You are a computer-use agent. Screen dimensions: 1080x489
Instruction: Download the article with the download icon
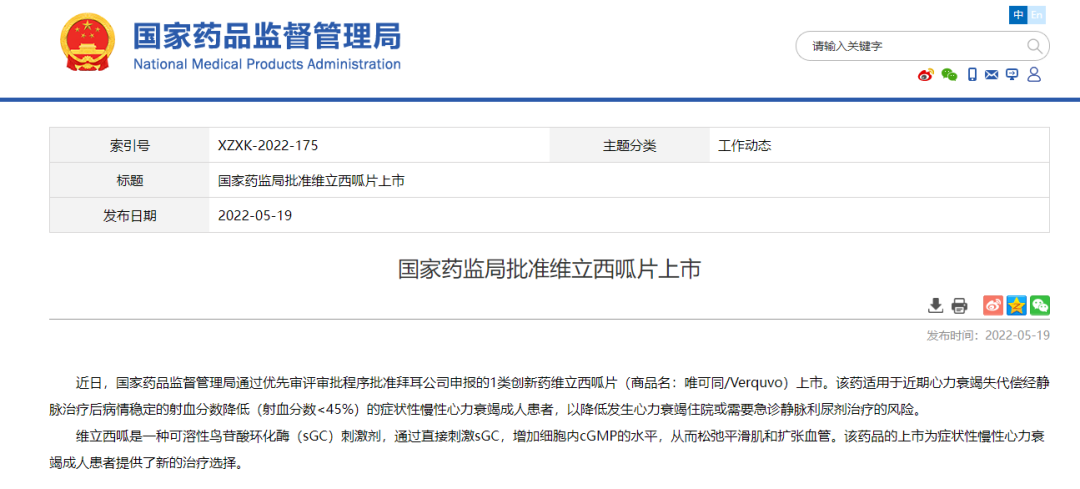[936, 305]
